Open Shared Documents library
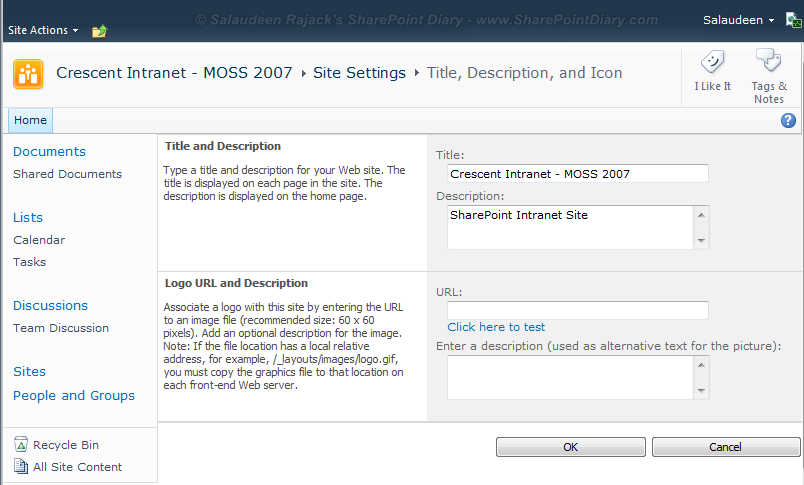Viewport: 804px width, 485px height. (x=68, y=174)
